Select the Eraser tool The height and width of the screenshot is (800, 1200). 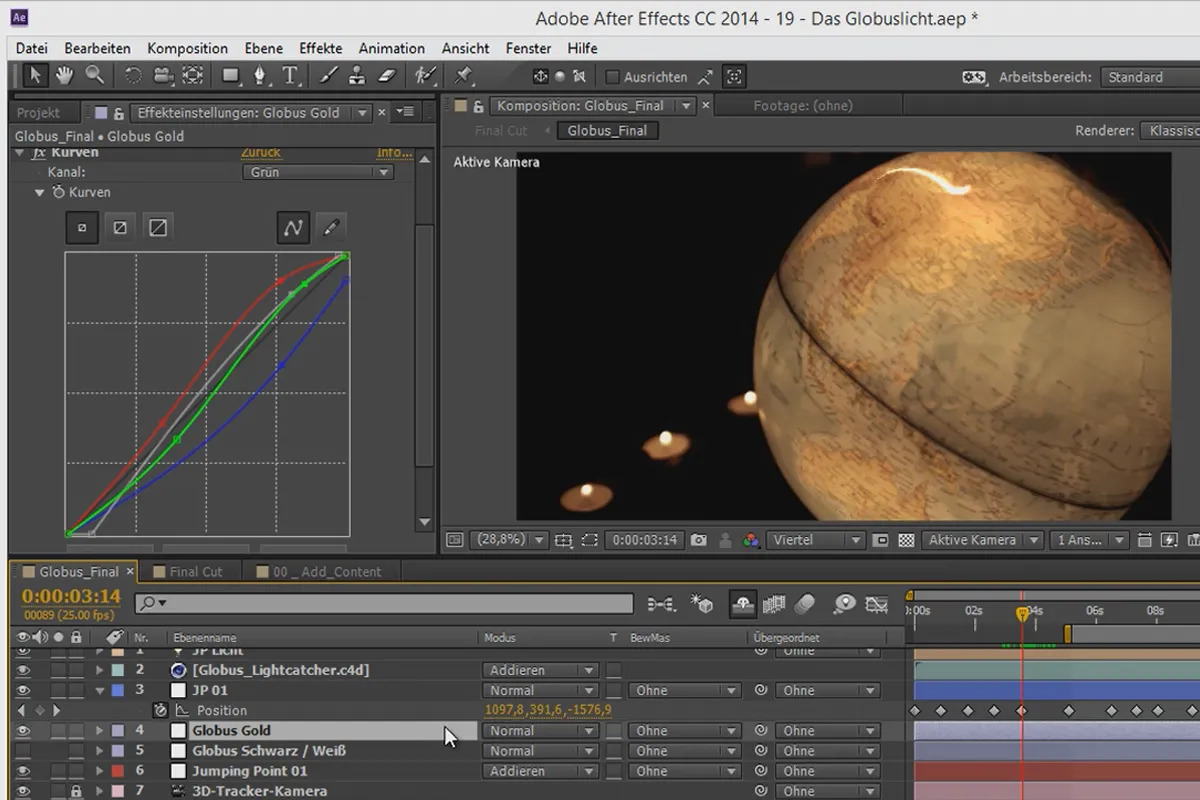pyautogui.click(x=388, y=75)
